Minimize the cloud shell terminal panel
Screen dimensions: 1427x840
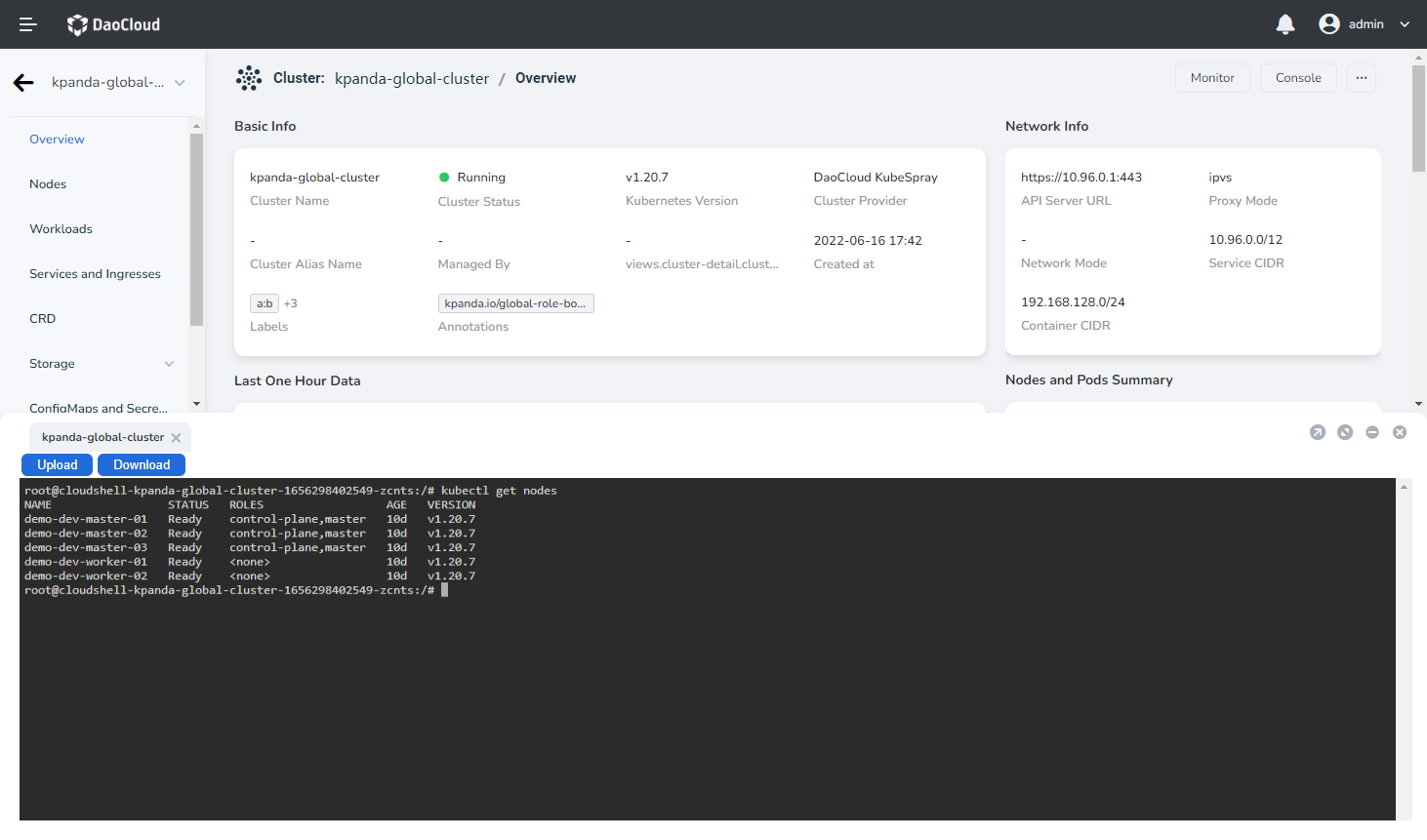click(1372, 432)
